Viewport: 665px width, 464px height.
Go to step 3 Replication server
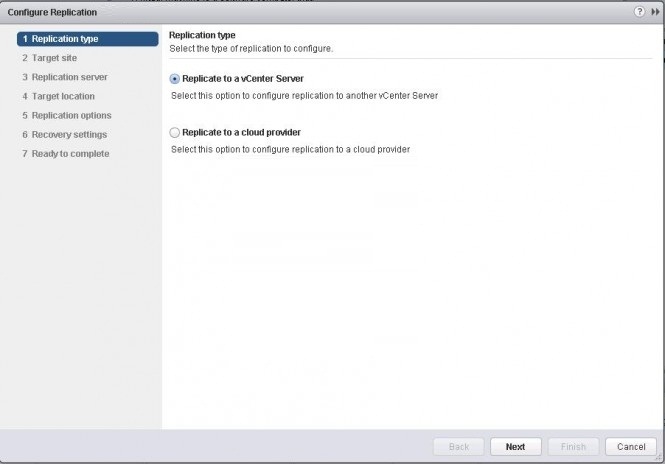pyautogui.click(x=65, y=77)
